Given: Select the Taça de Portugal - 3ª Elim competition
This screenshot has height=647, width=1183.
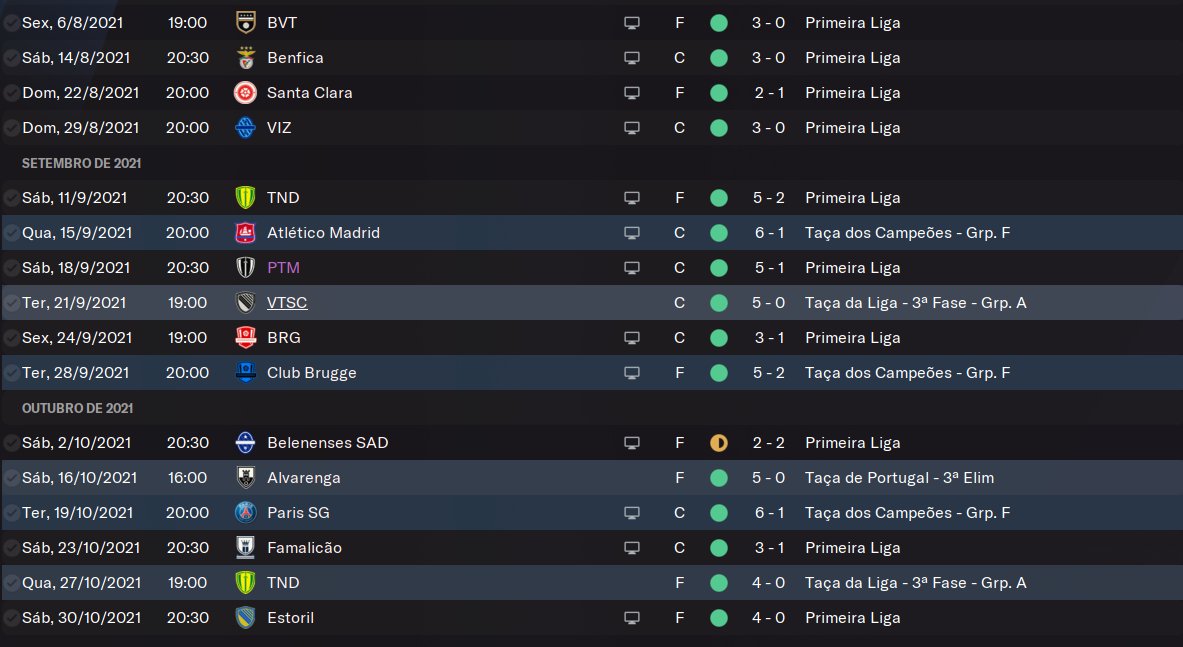Looking at the screenshot, I should tap(899, 477).
